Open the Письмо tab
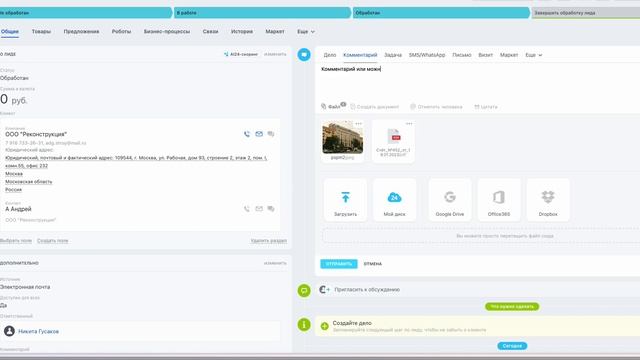The width and height of the screenshot is (640, 360). pos(462,55)
